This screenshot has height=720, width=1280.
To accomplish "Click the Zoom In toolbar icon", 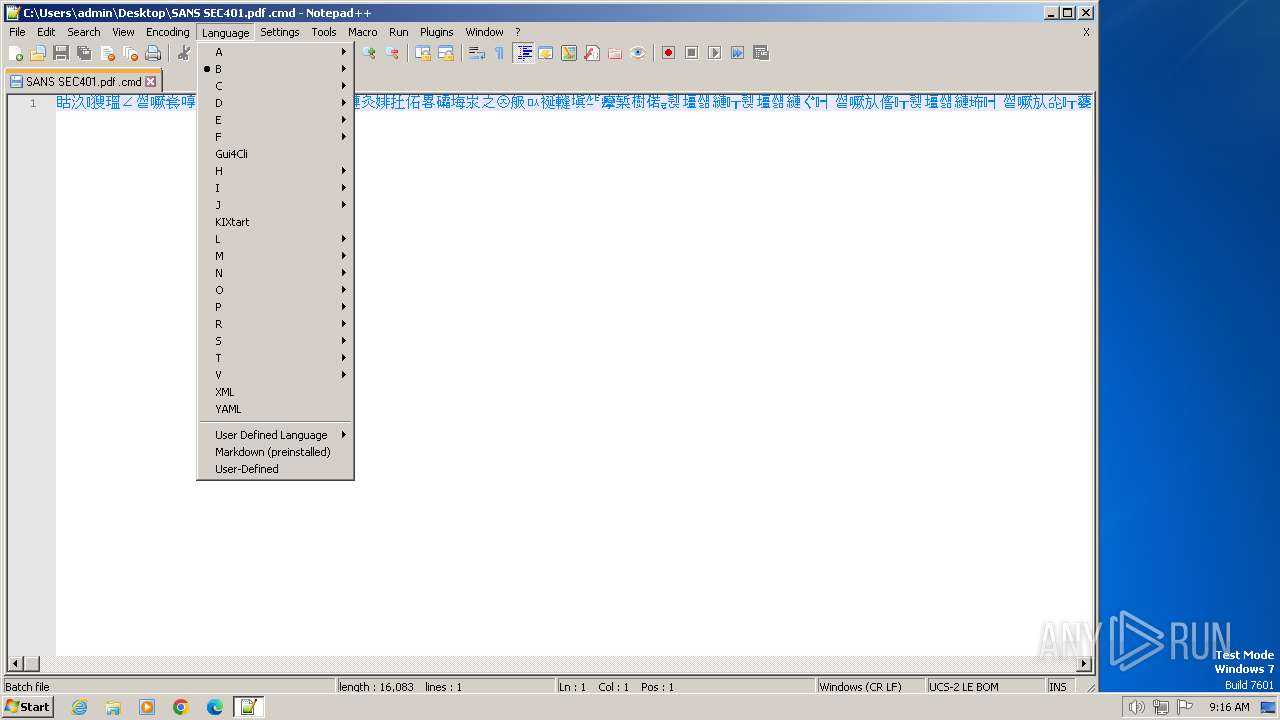I will pos(369,53).
